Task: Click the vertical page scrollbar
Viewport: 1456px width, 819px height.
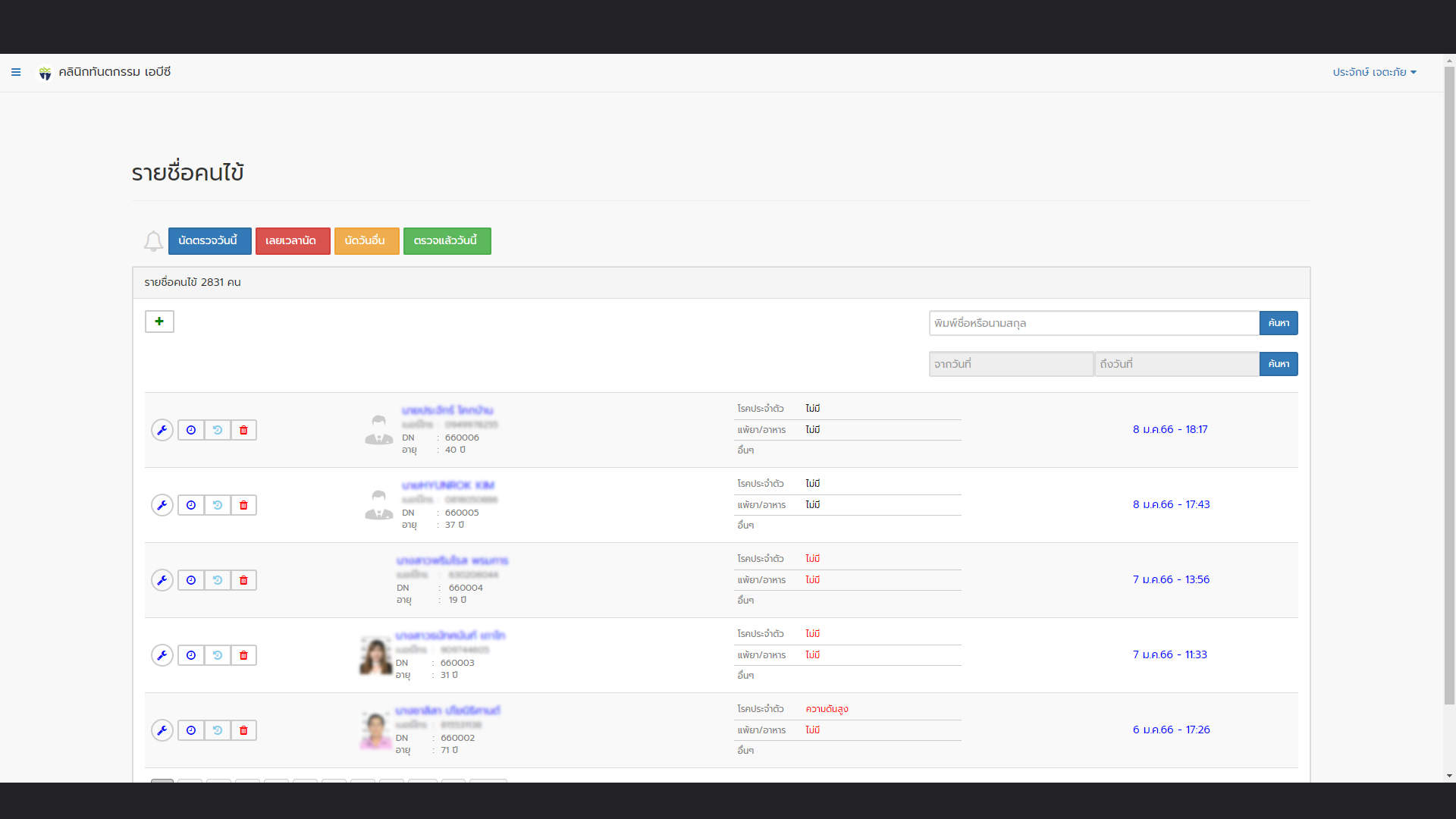Action: pos(1449,379)
